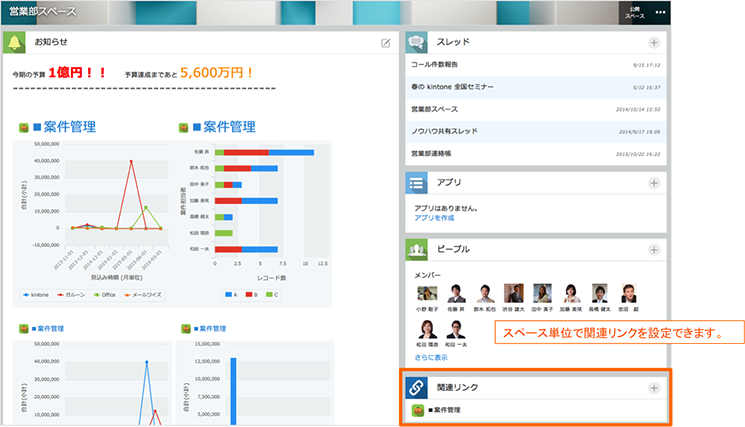Viewport: 745px width, 427px height.
Task: Open the last profile photo in first member row
Action: 629,294
